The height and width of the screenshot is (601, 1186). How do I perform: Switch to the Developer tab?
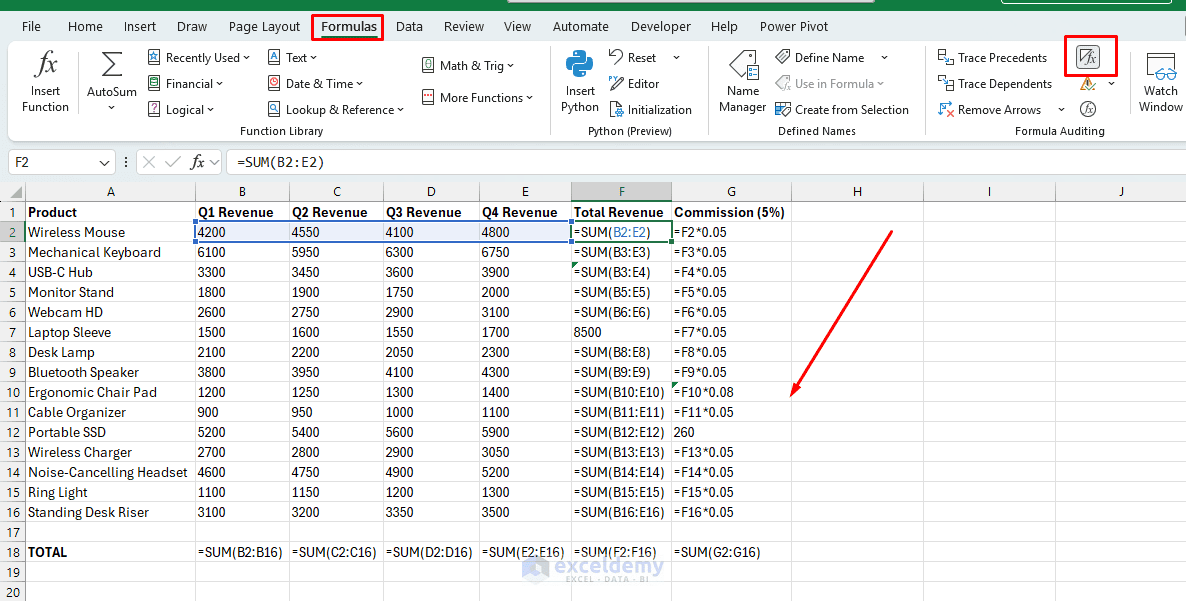[x=661, y=26]
